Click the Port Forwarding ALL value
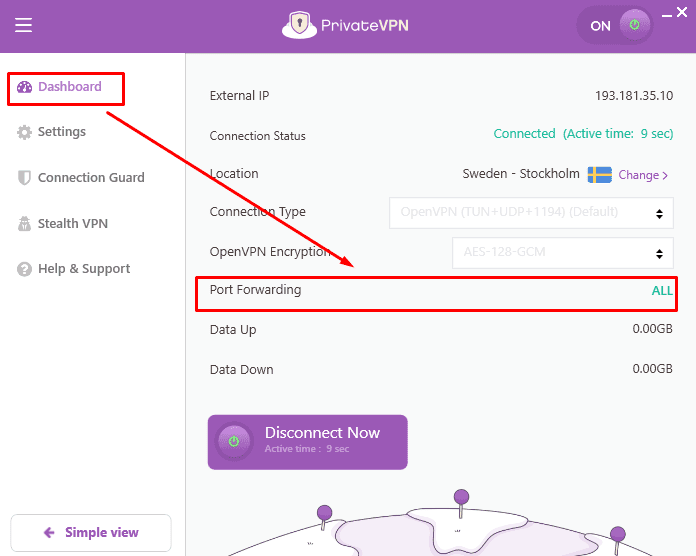696x556 pixels. click(x=662, y=291)
